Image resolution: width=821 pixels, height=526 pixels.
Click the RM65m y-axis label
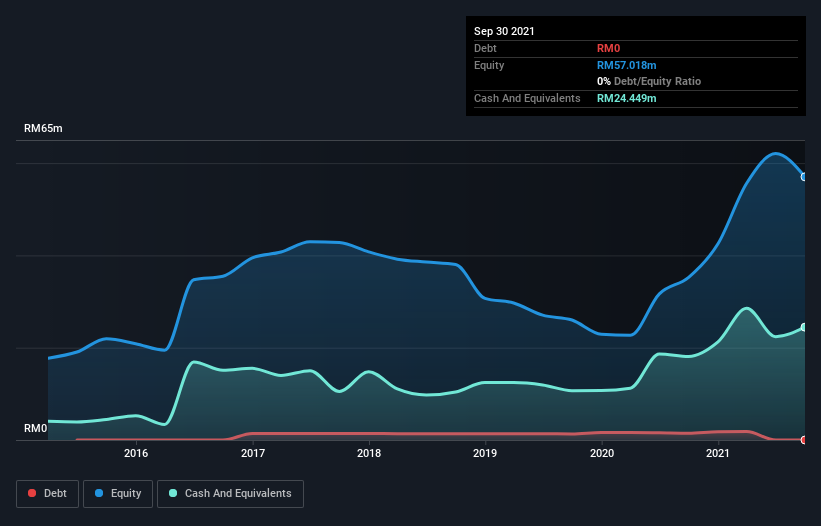[43, 129]
